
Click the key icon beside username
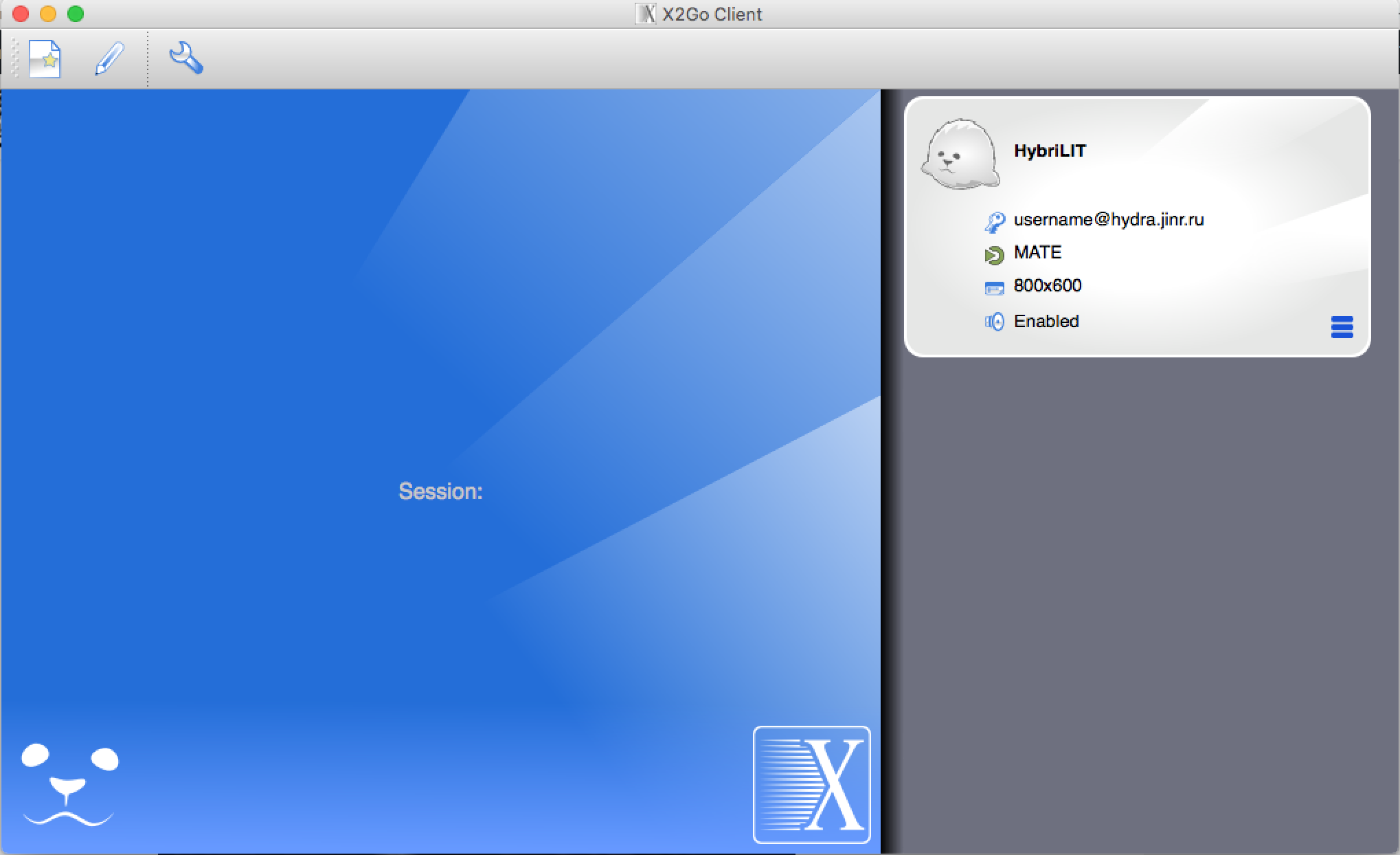click(994, 221)
